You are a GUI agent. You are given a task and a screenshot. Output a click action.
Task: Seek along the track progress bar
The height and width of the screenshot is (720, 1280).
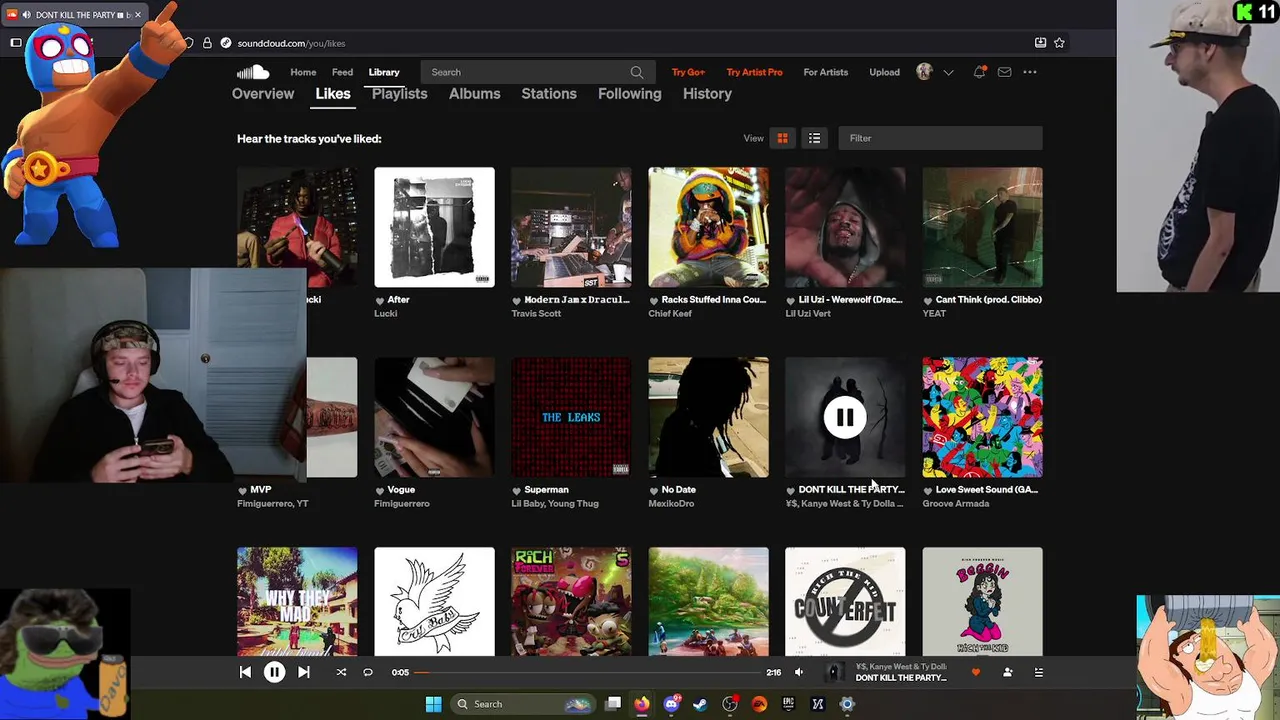[587, 673]
